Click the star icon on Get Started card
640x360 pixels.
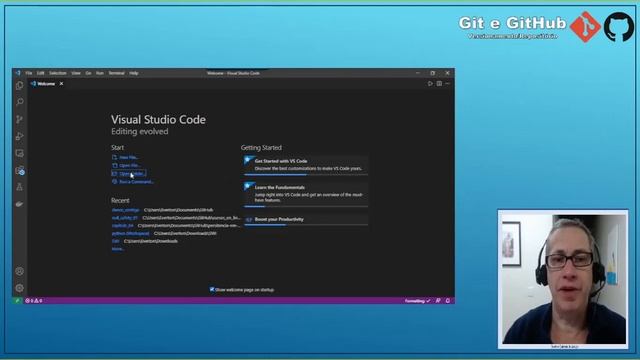click(249, 160)
